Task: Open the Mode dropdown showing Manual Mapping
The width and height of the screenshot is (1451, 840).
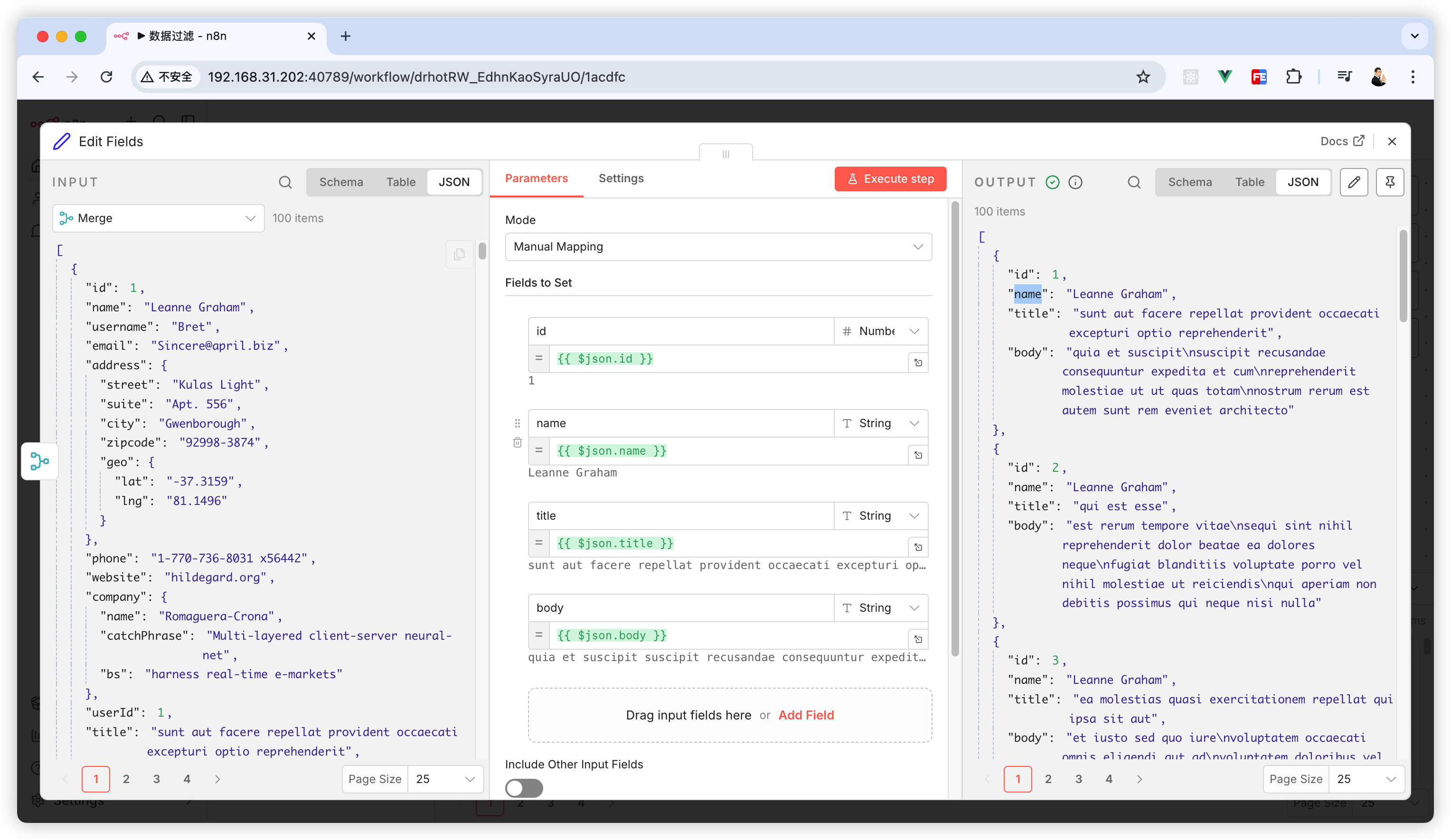Action: [x=717, y=247]
